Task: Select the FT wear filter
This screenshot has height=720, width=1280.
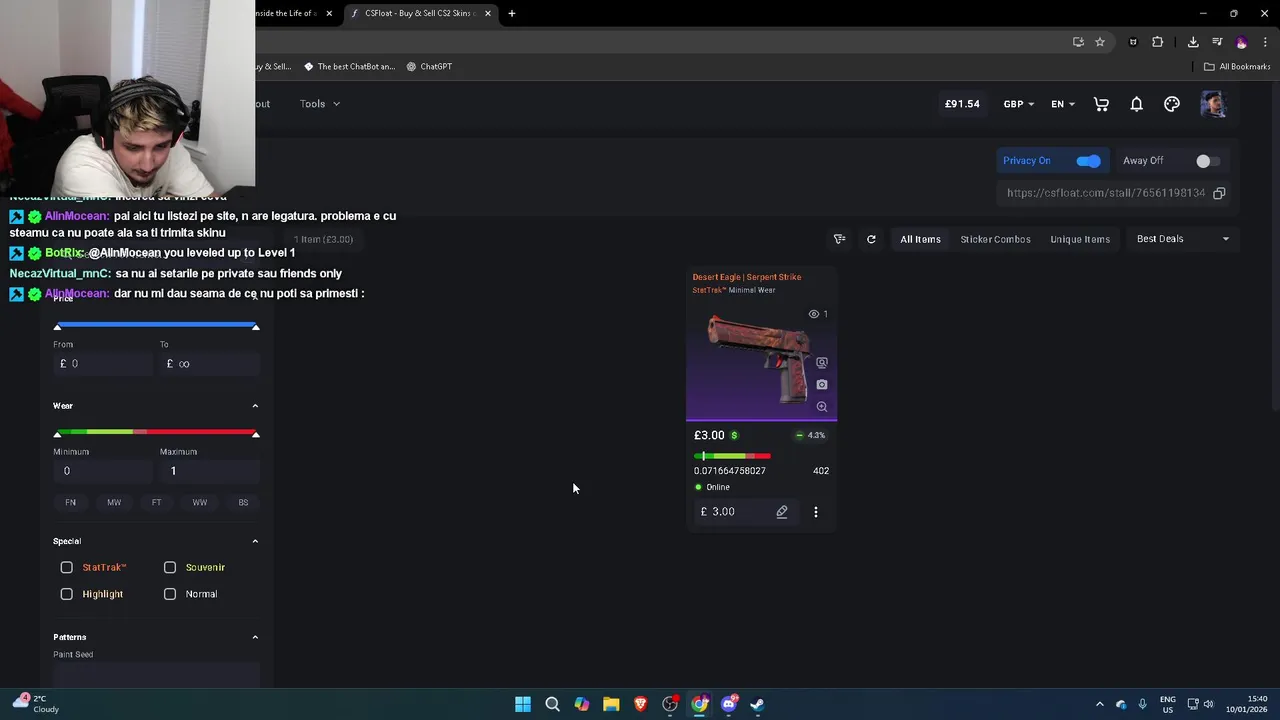Action: pyautogui.click(x=156, y=502)
